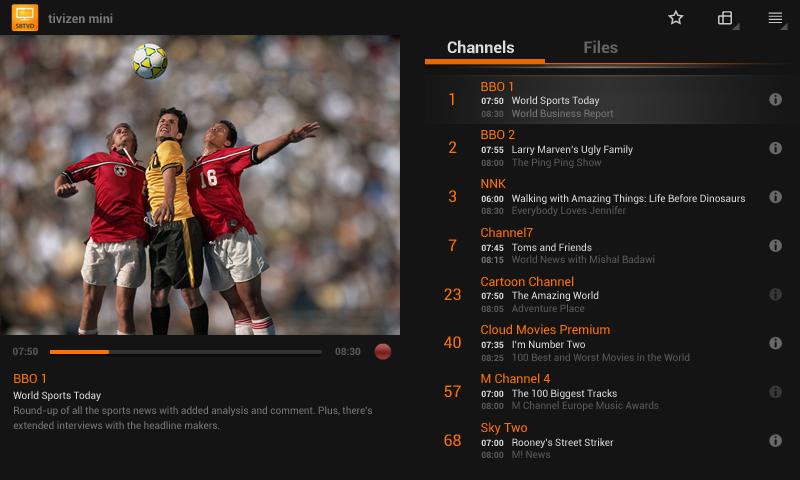Click 'Everybody Loves Jennifer' program
The image size is (800, 480).
[568, 211]
